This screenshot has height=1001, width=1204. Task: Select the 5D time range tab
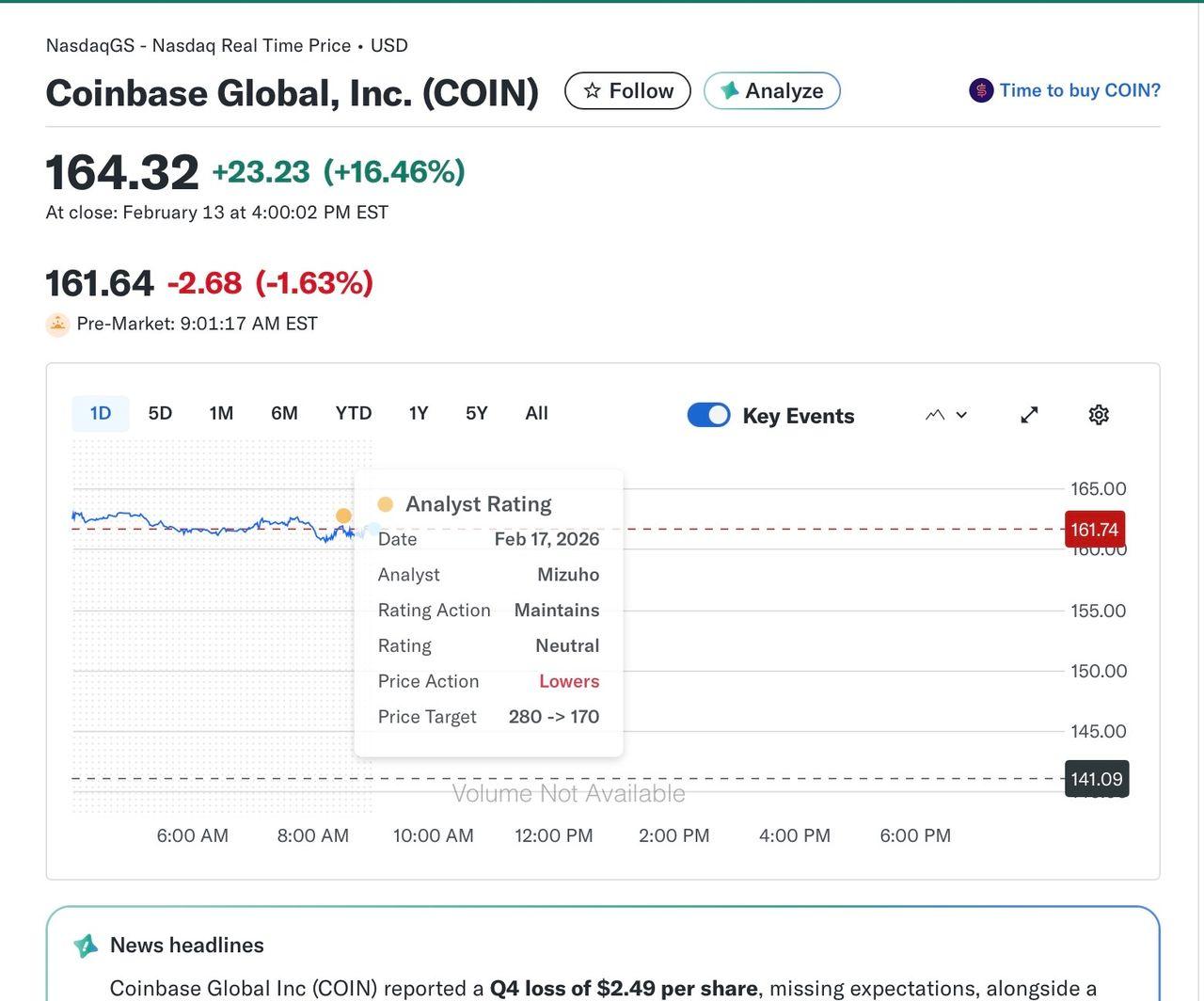coord(160,413)
